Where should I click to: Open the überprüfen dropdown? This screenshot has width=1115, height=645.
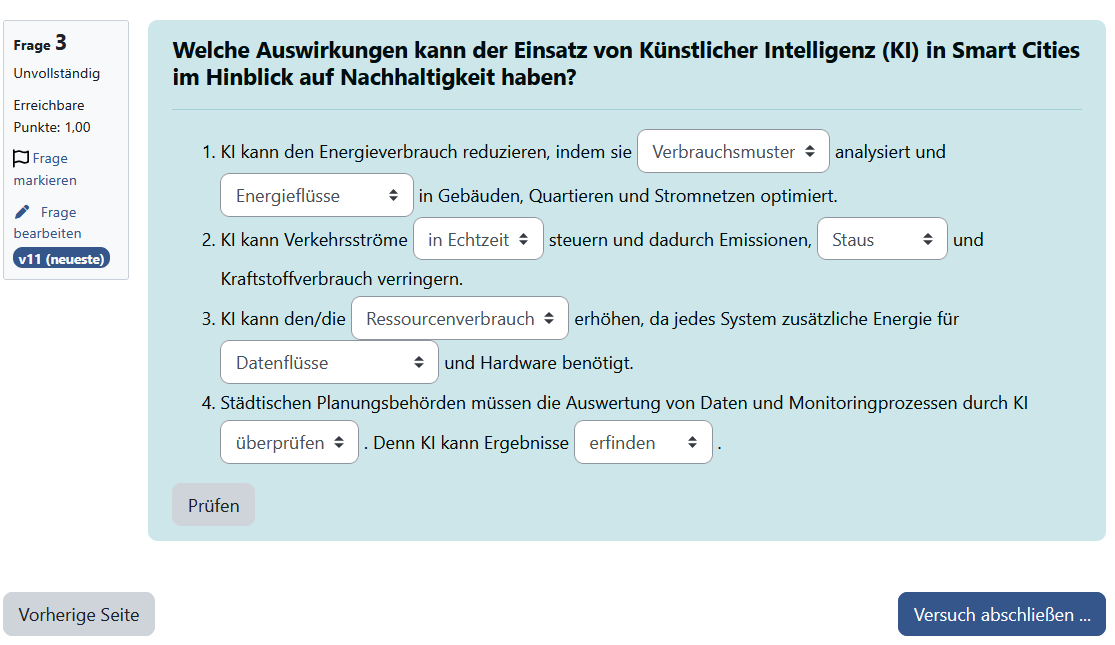(x=289, y=442)
